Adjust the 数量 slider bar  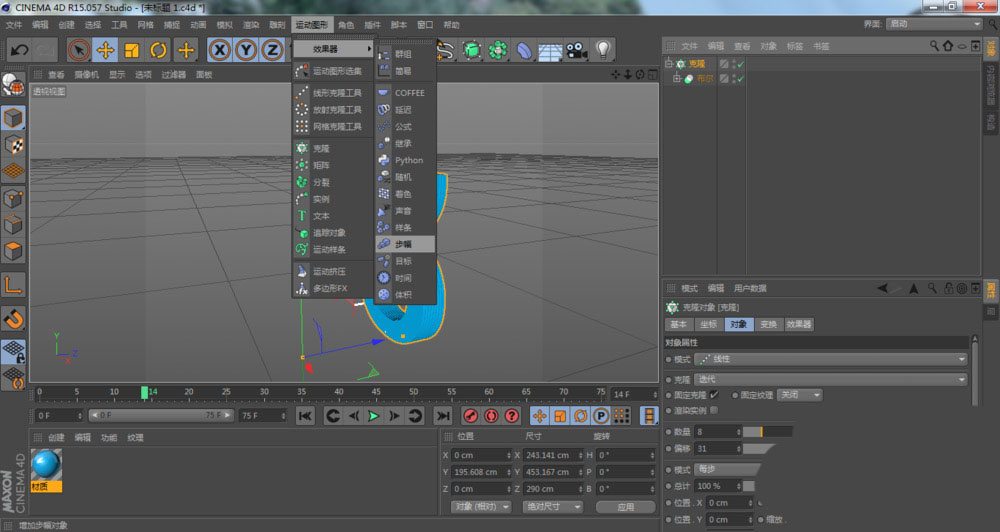click(768, 432)
